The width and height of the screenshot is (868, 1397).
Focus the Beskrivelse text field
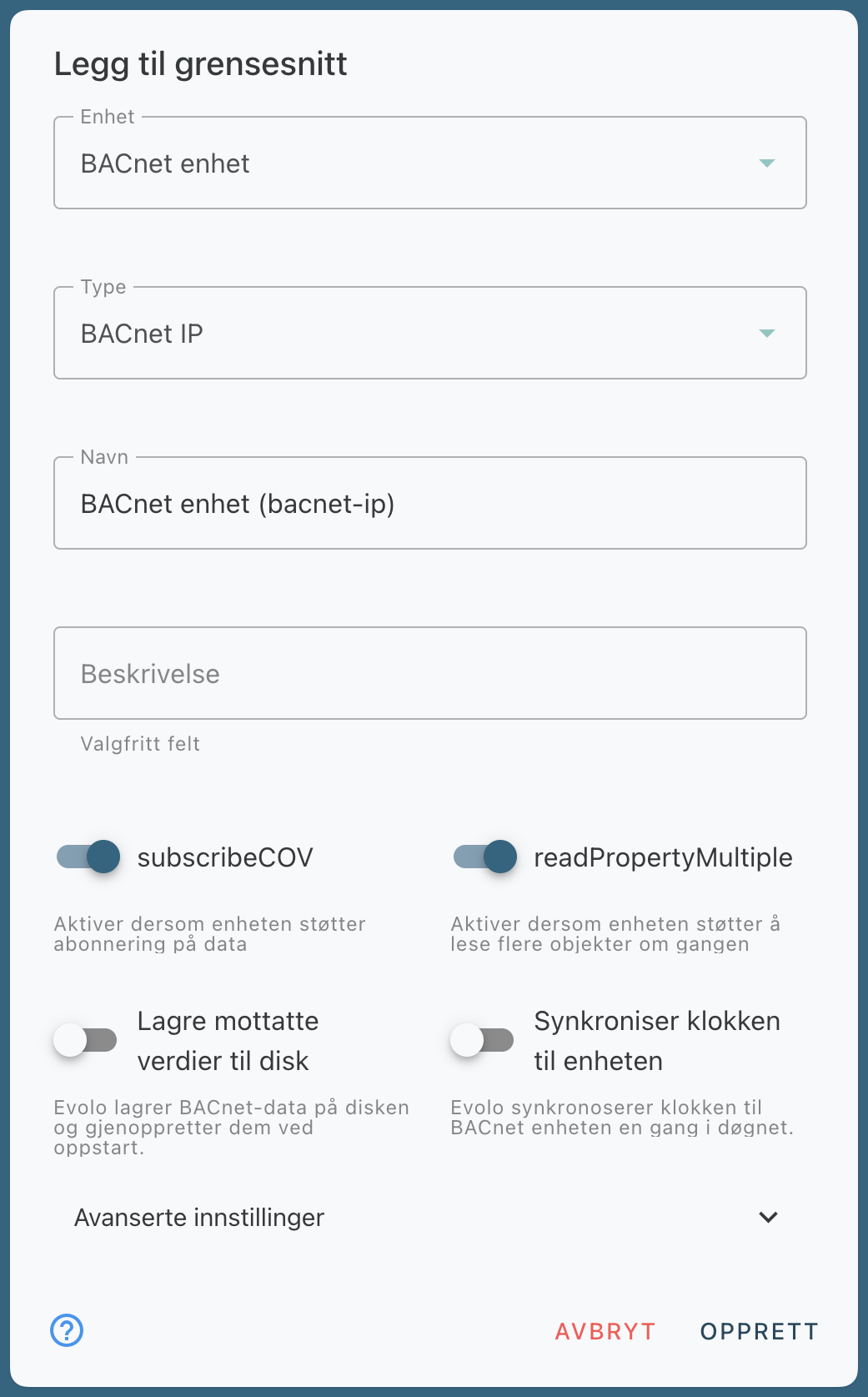coord(429,674)
